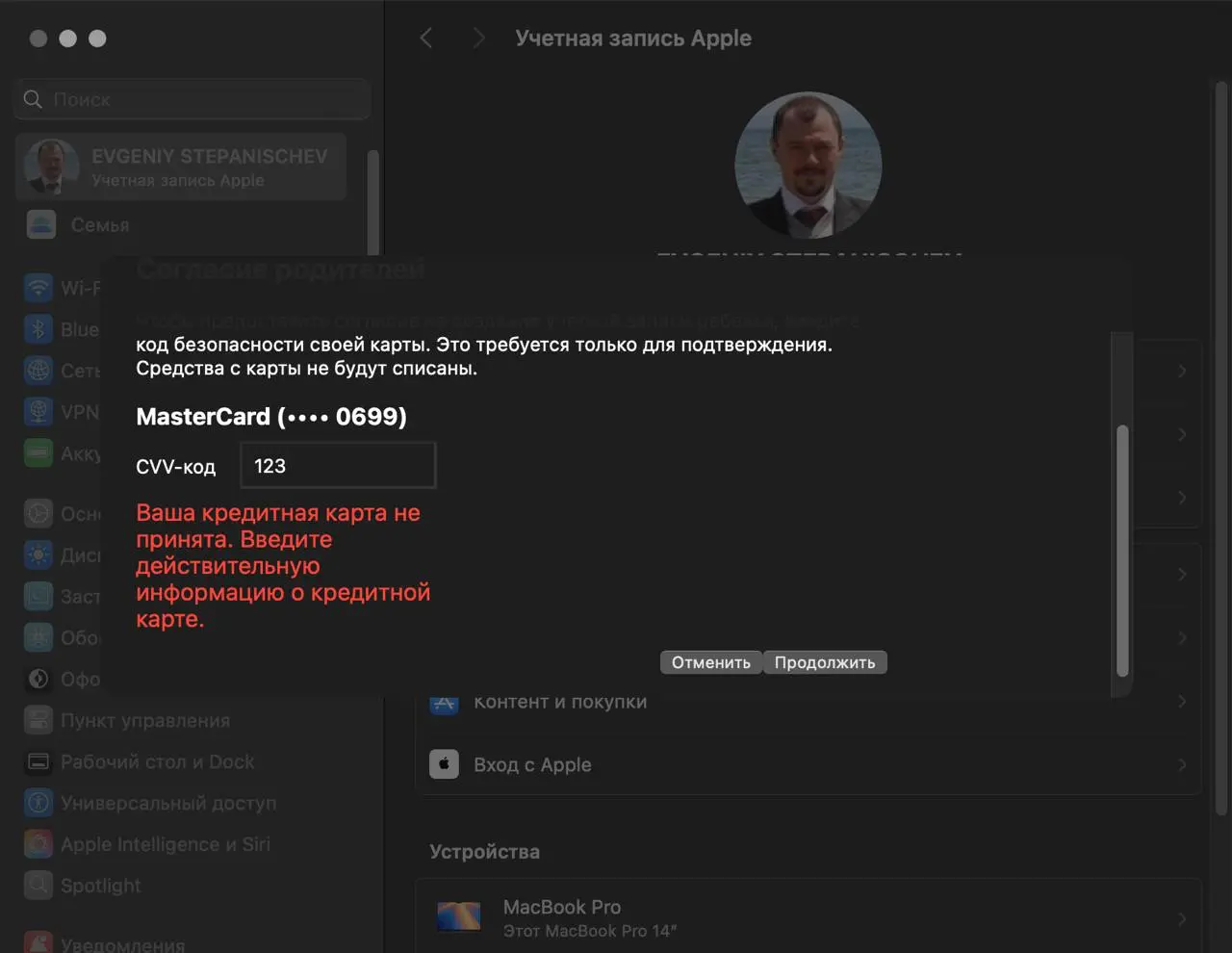Open the Семья sidebar icon
The height and width of the screenshot is (953, 1232).
(40, 225)
